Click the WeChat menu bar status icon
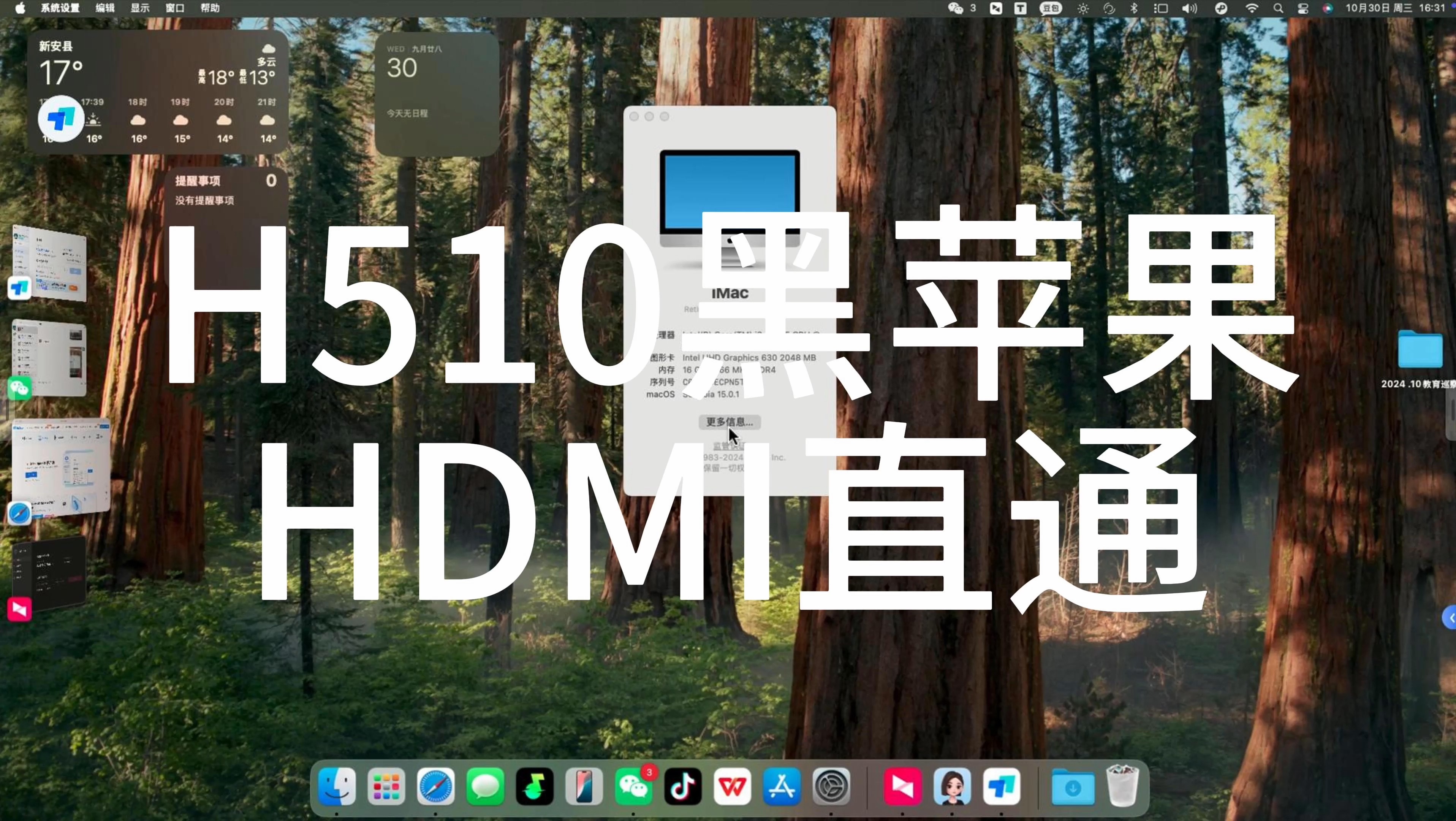The image size is (1456, 821). tap(956, 8)
